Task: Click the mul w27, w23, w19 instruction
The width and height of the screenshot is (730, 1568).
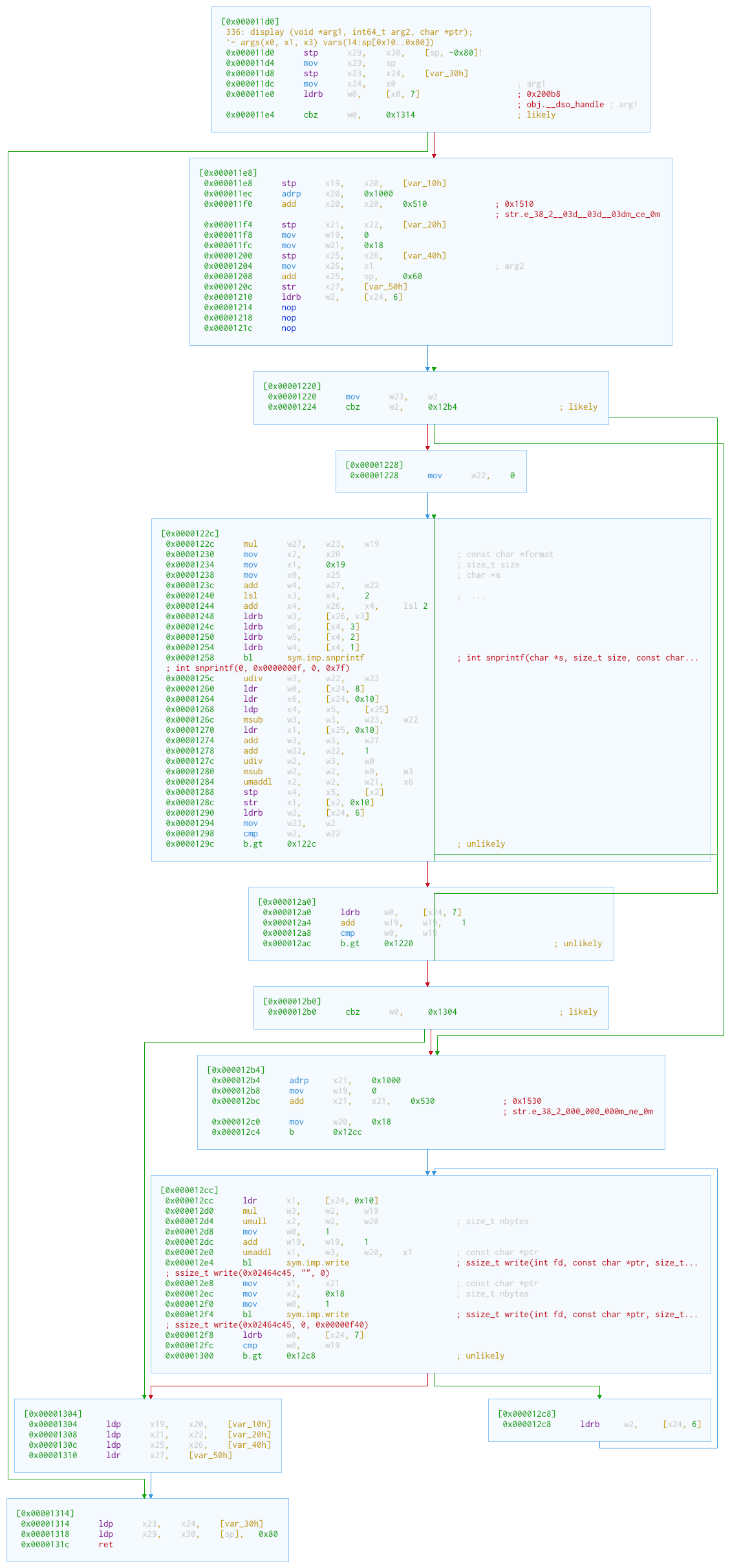Action: 272,544
